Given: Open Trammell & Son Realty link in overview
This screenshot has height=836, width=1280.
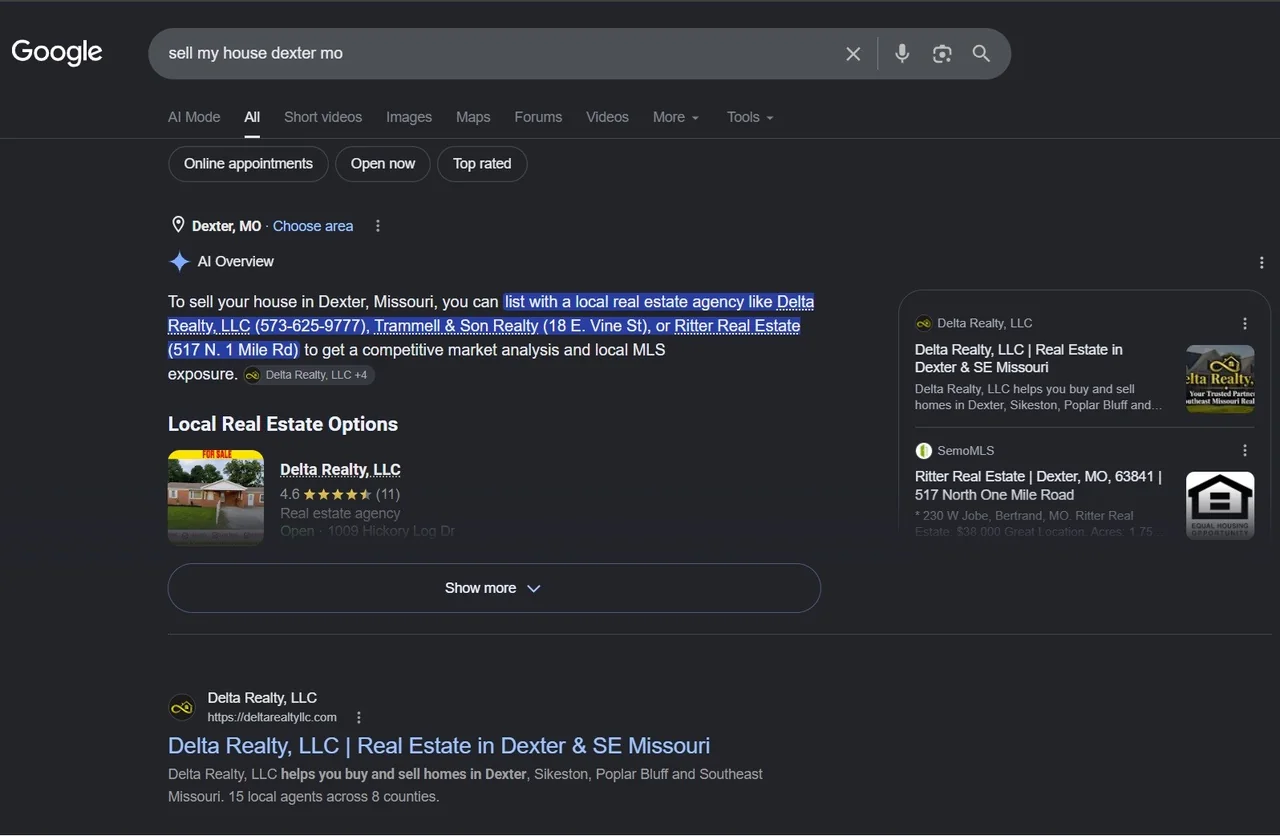Looking at the screenshot, I should point(456,326).
